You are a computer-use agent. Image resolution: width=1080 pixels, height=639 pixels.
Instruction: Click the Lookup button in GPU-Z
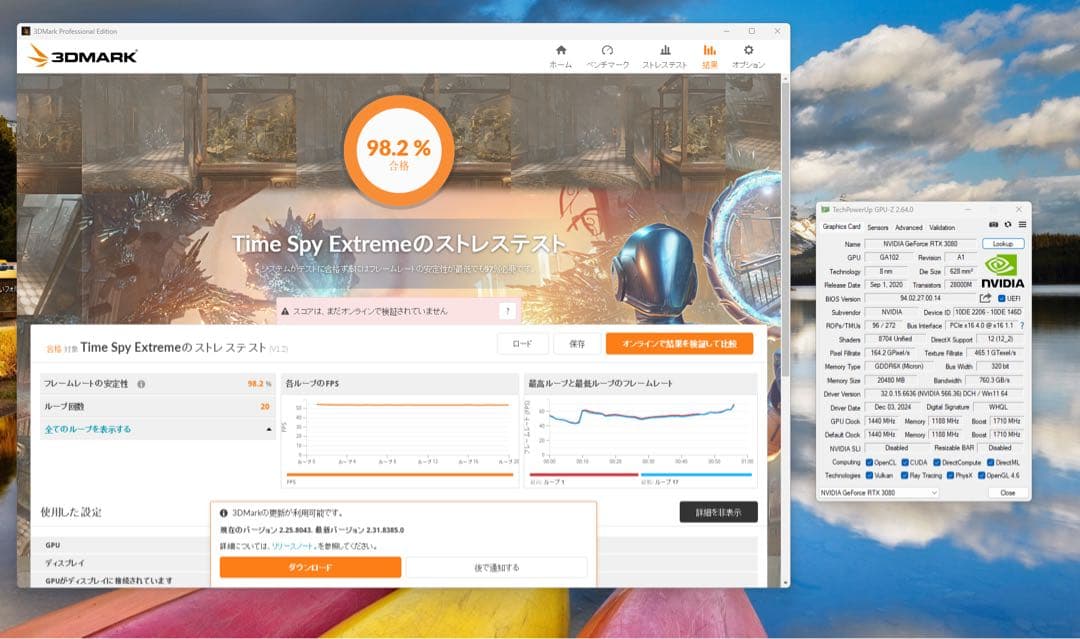[1003, 243]
